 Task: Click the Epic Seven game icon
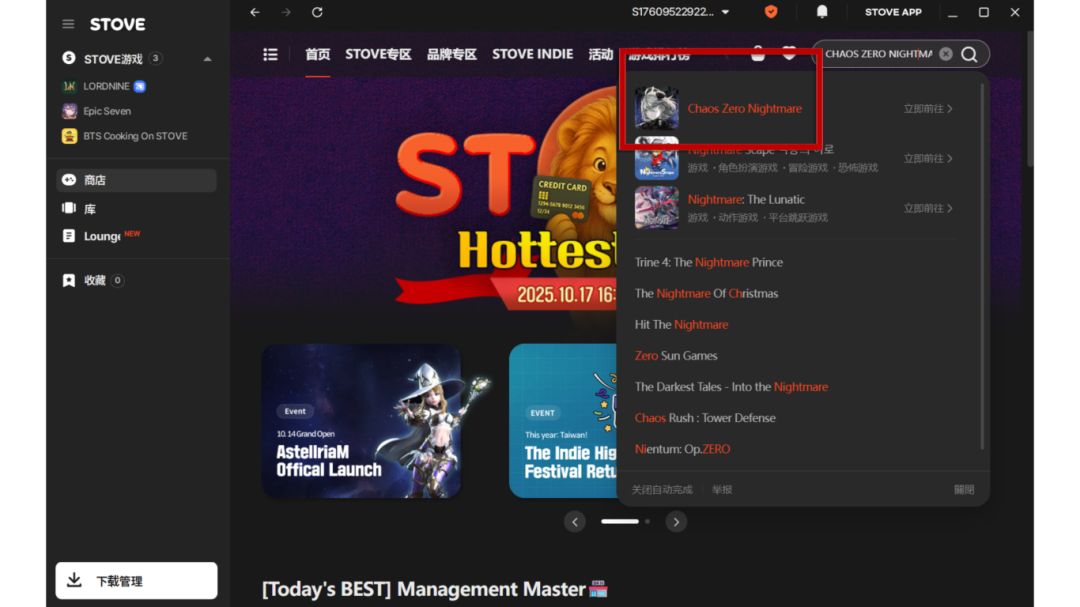70,111
